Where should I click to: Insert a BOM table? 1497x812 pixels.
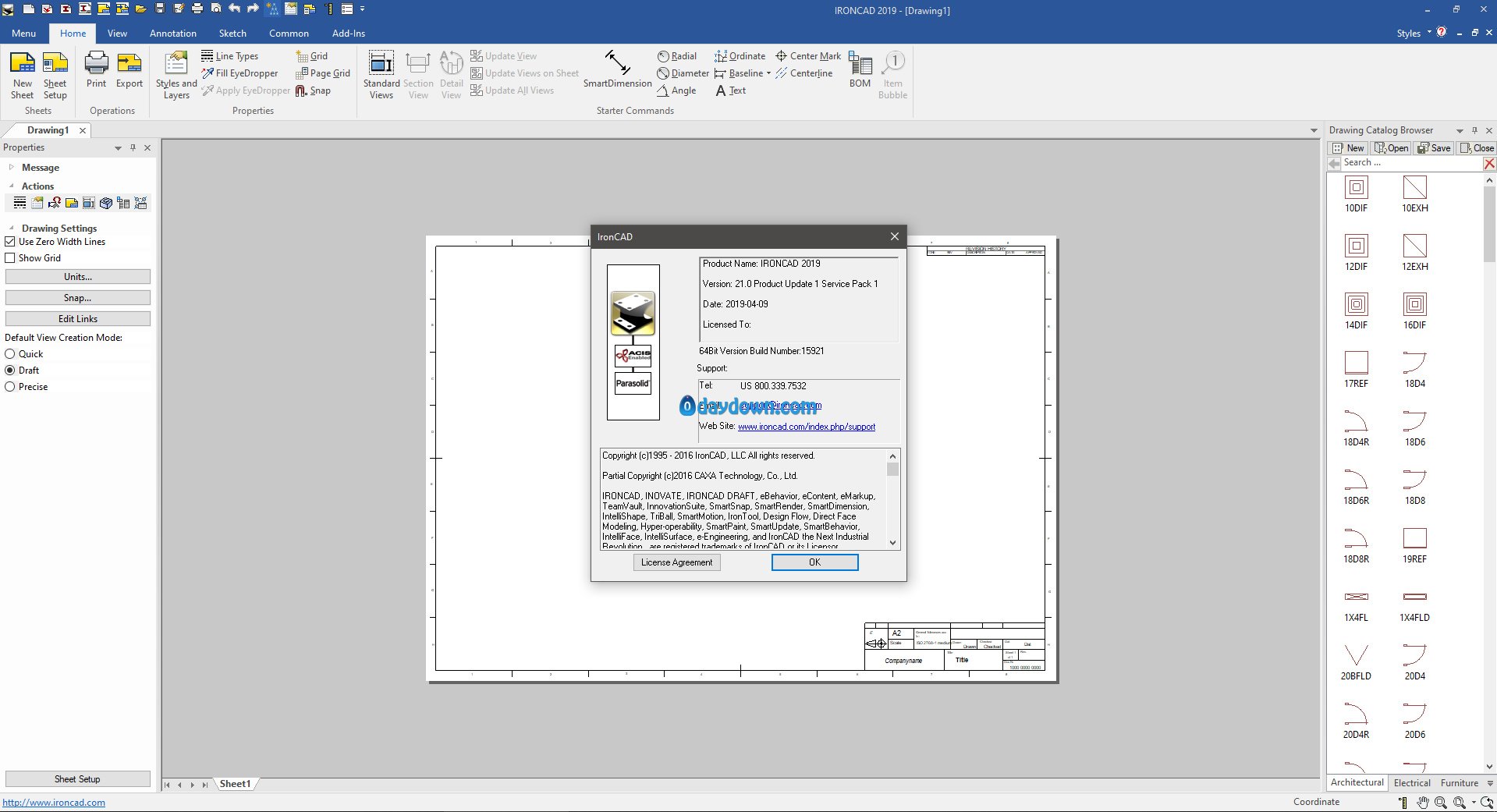click(860, 70)
